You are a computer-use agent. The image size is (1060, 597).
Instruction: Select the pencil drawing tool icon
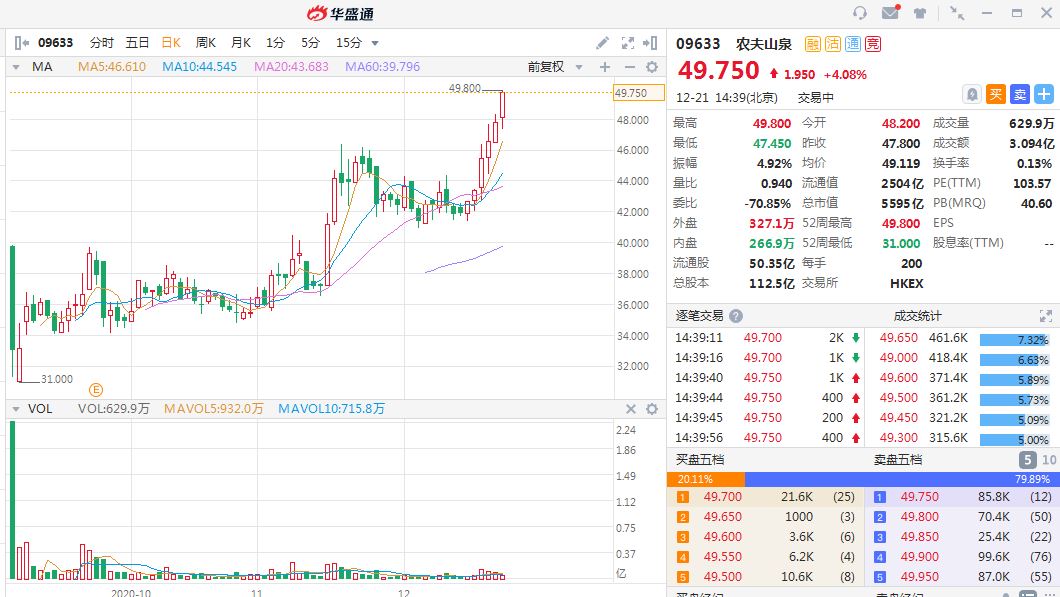602,43
